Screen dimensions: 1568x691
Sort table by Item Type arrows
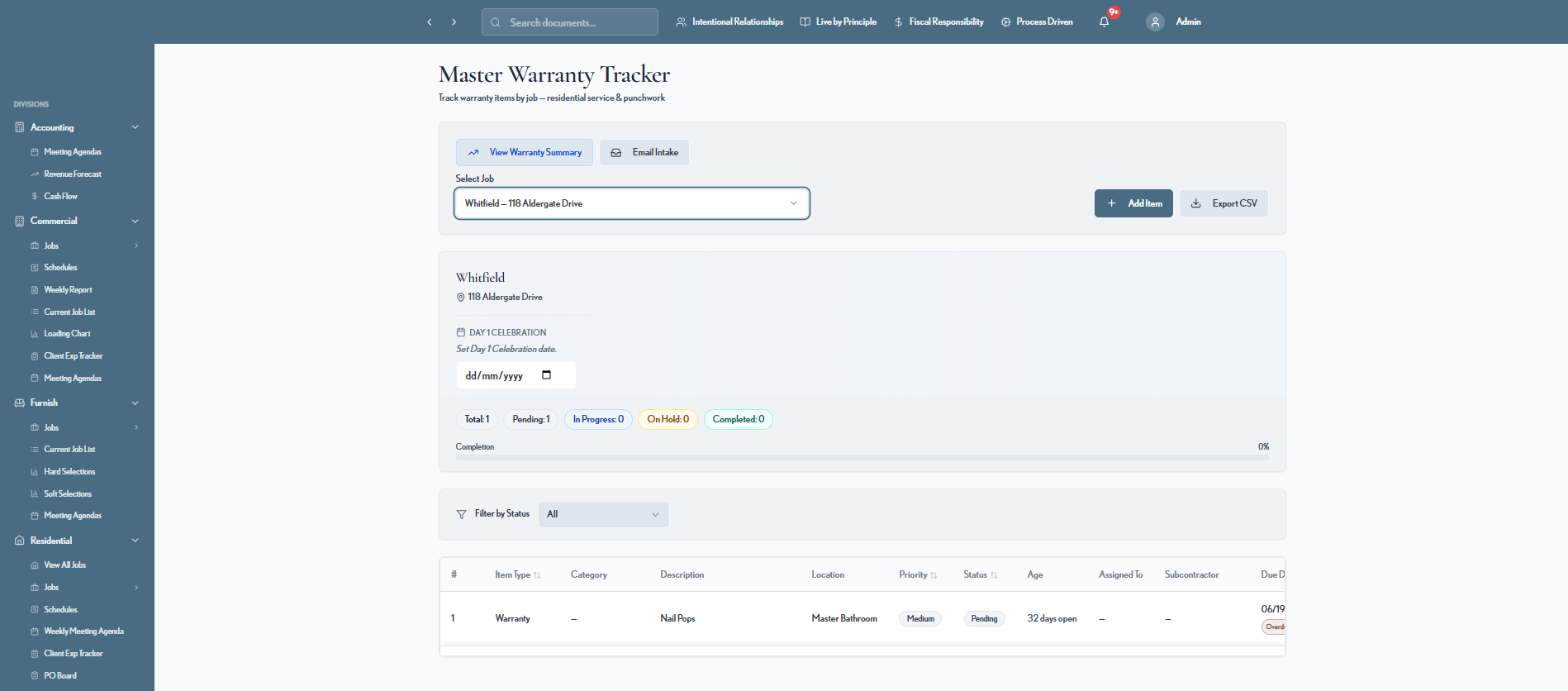pyautogui.click(x=537, y=575)
